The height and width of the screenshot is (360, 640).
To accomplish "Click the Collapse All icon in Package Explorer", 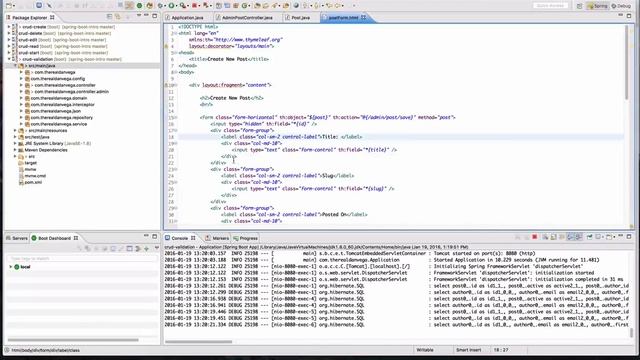I will coord(109,17).
